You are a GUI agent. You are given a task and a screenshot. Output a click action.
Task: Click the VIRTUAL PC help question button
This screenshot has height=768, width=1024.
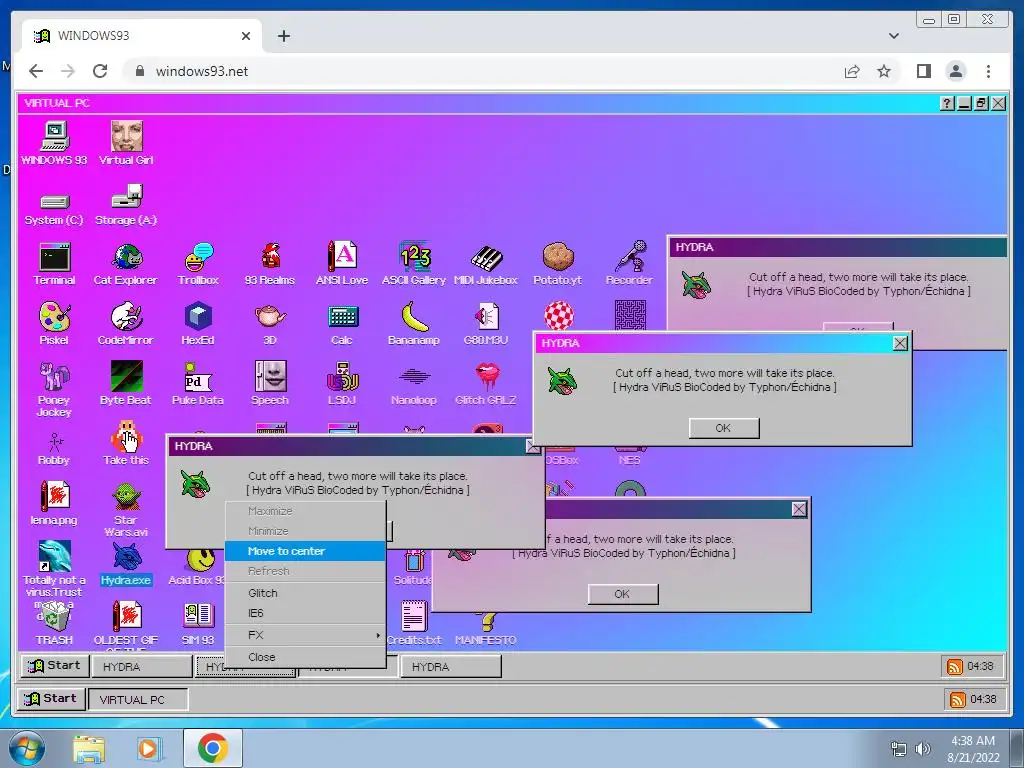point(947,103)
